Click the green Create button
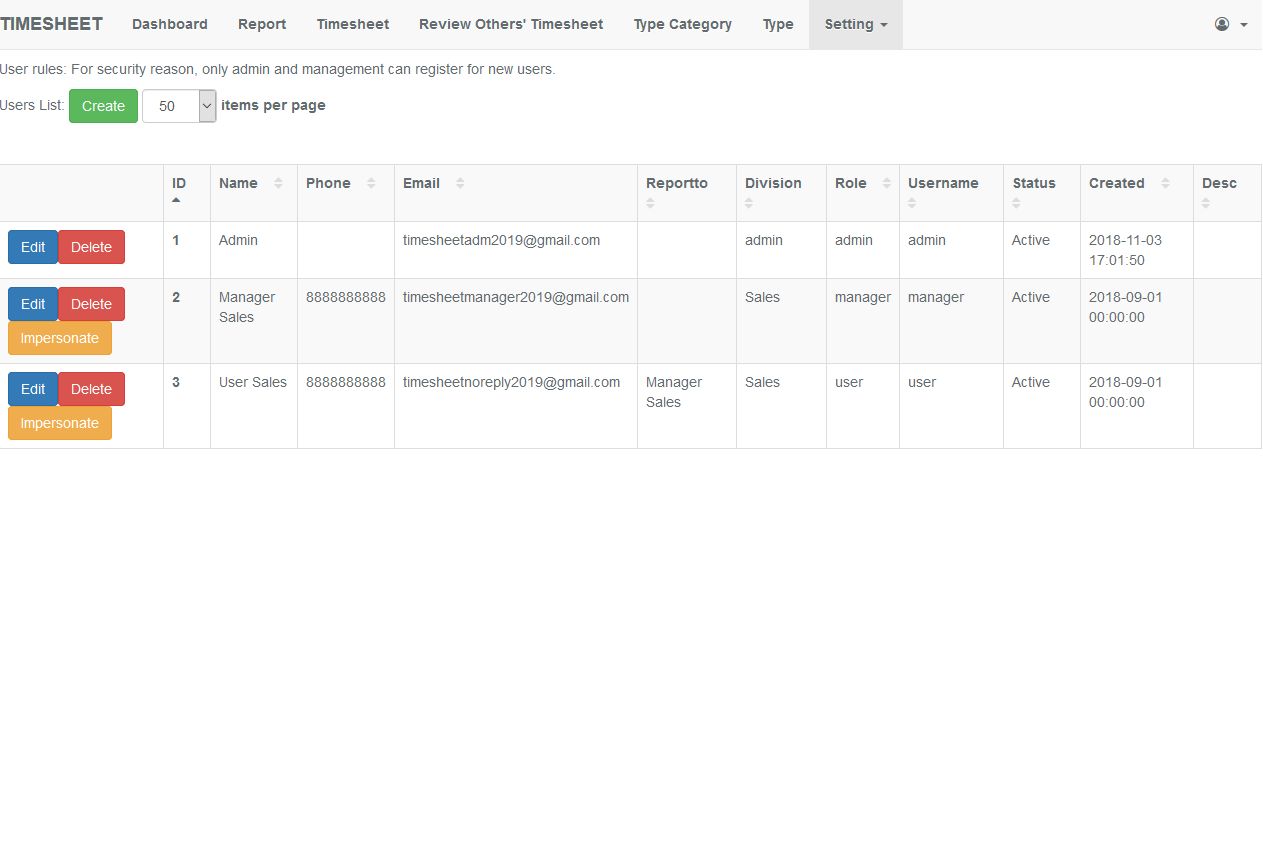Screen dimensions: 1263x851 [103, 105]
